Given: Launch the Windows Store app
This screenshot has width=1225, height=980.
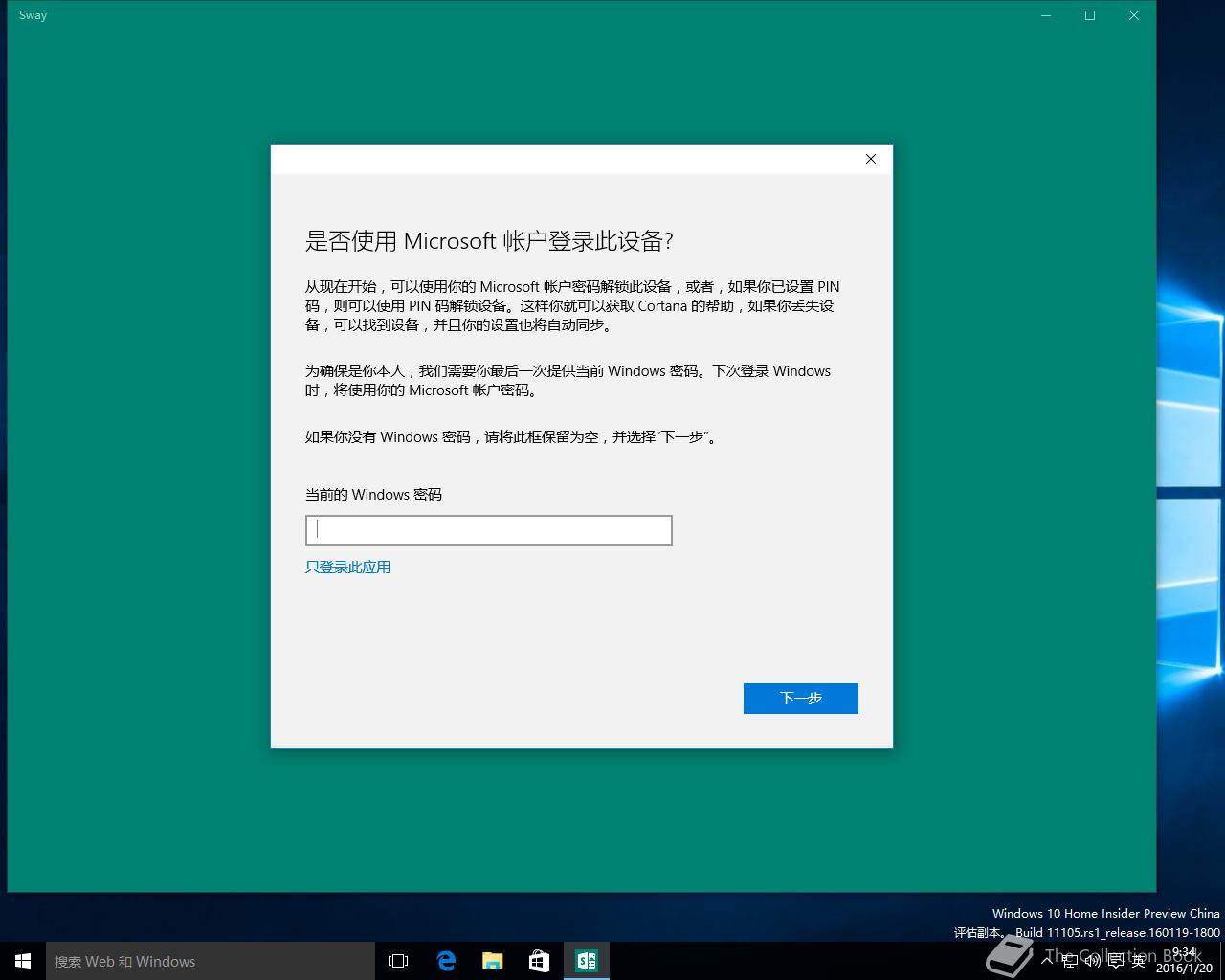Looking at the screenshot, I should tap(538, 961).
